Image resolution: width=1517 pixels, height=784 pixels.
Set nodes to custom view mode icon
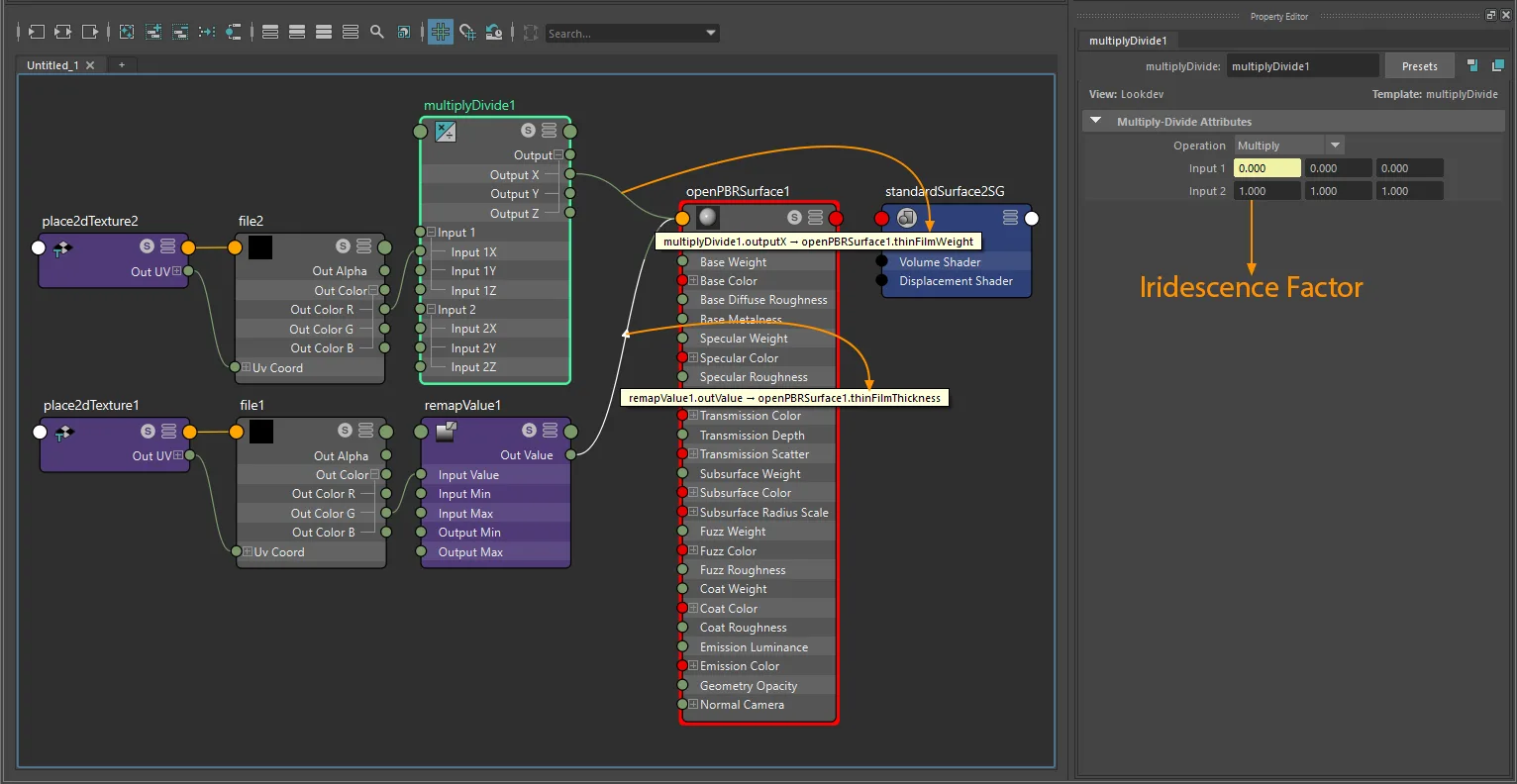[351, 33]
